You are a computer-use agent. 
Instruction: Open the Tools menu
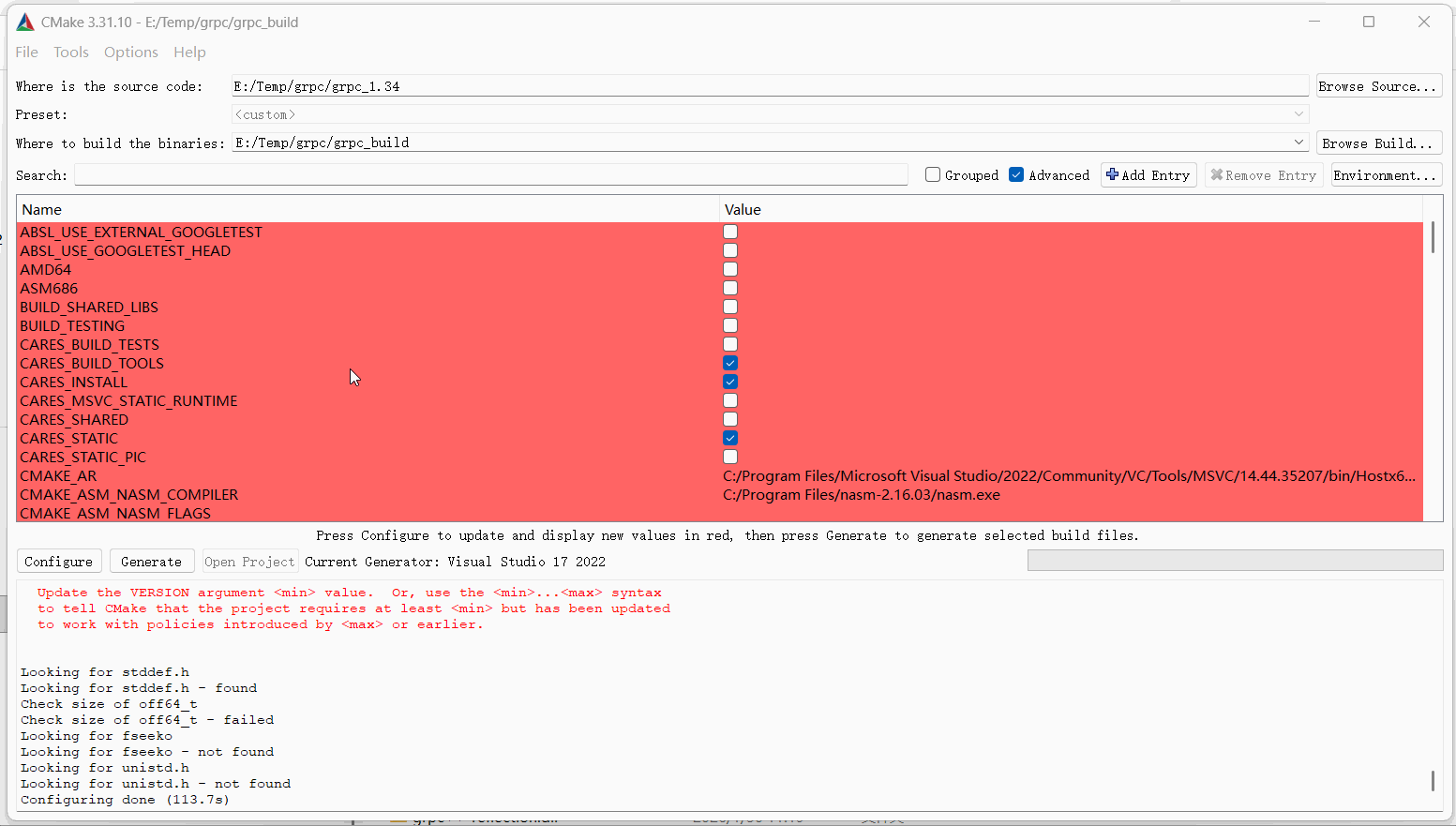(x=71, y=53)
